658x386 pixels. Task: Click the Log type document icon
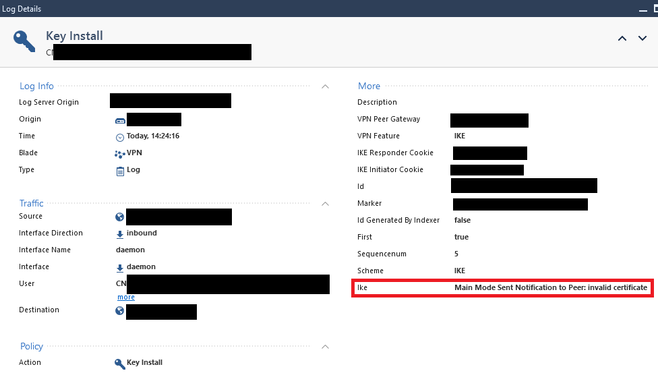120,171
